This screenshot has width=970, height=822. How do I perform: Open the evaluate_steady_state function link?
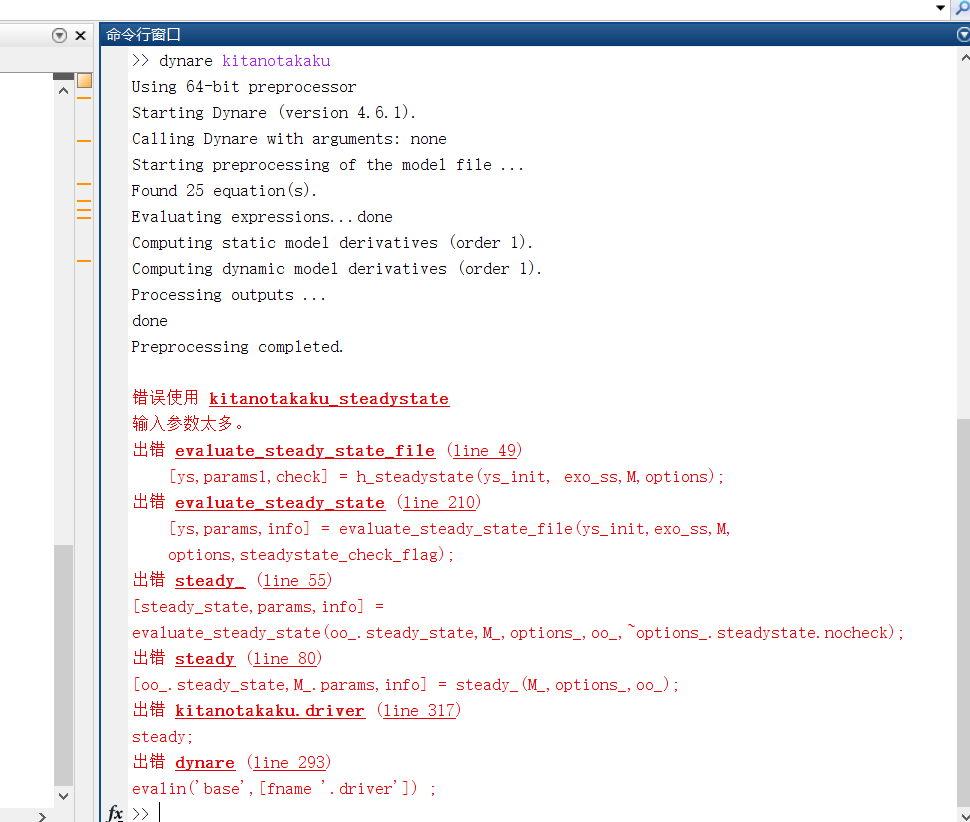279,503
